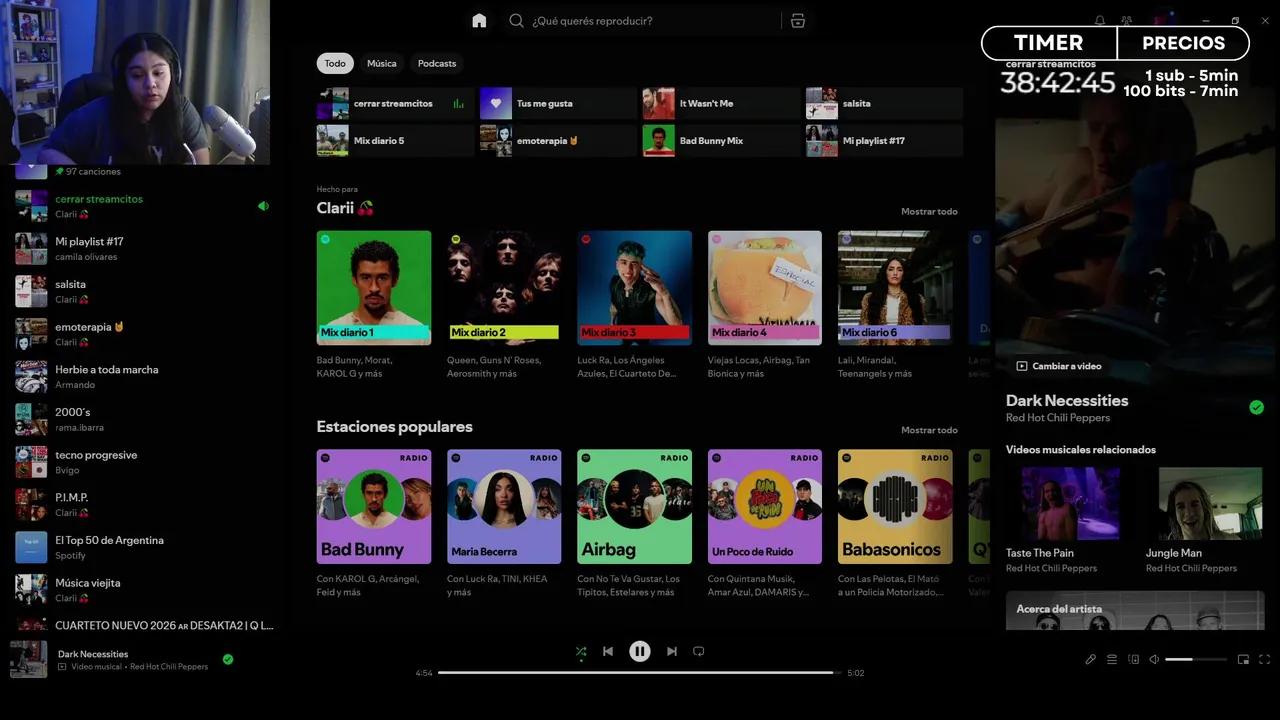Open 'cerrar streamcitos' quick-access tile

coord(395,104)
